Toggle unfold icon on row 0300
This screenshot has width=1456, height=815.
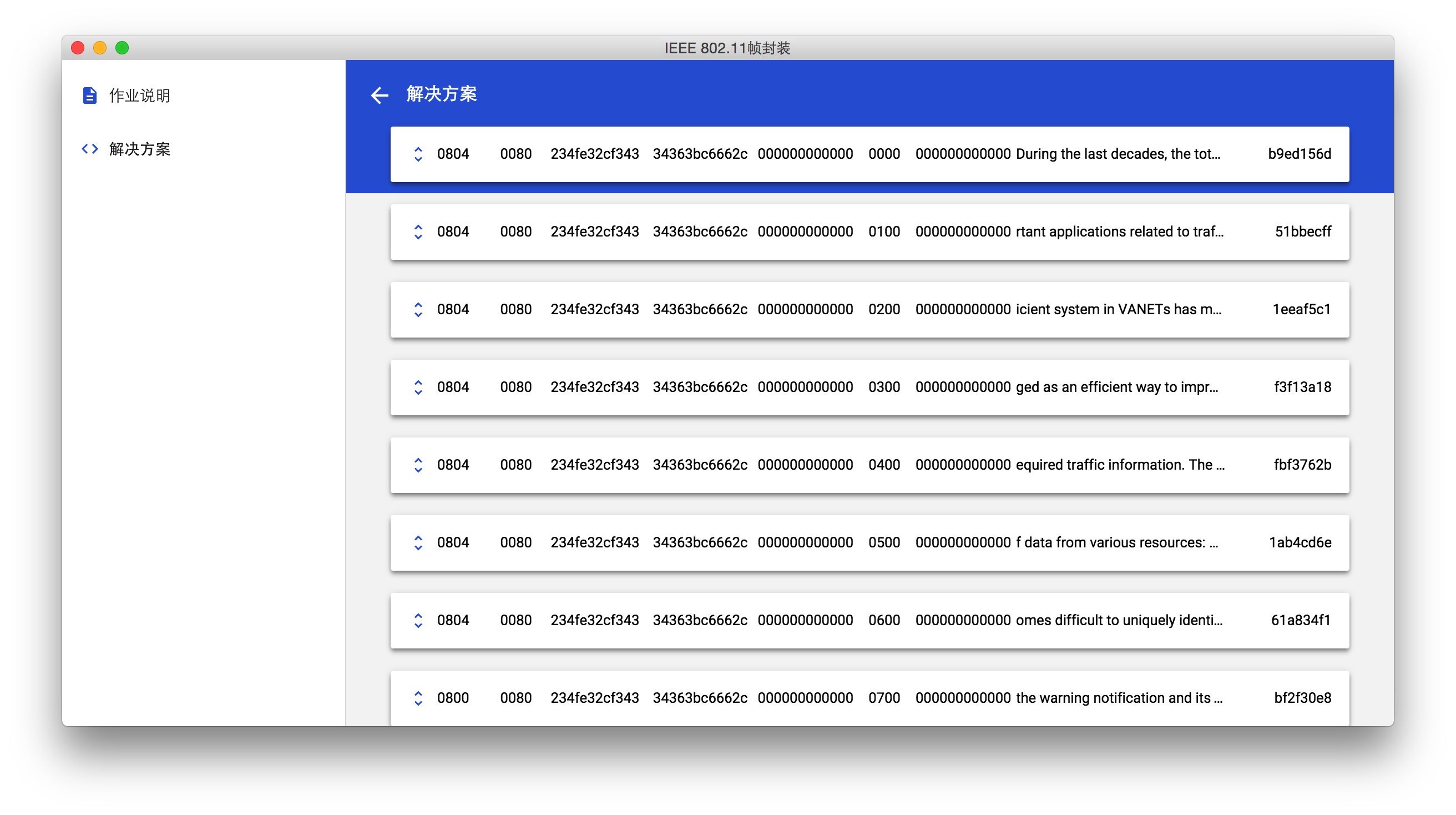coord(418,388)
